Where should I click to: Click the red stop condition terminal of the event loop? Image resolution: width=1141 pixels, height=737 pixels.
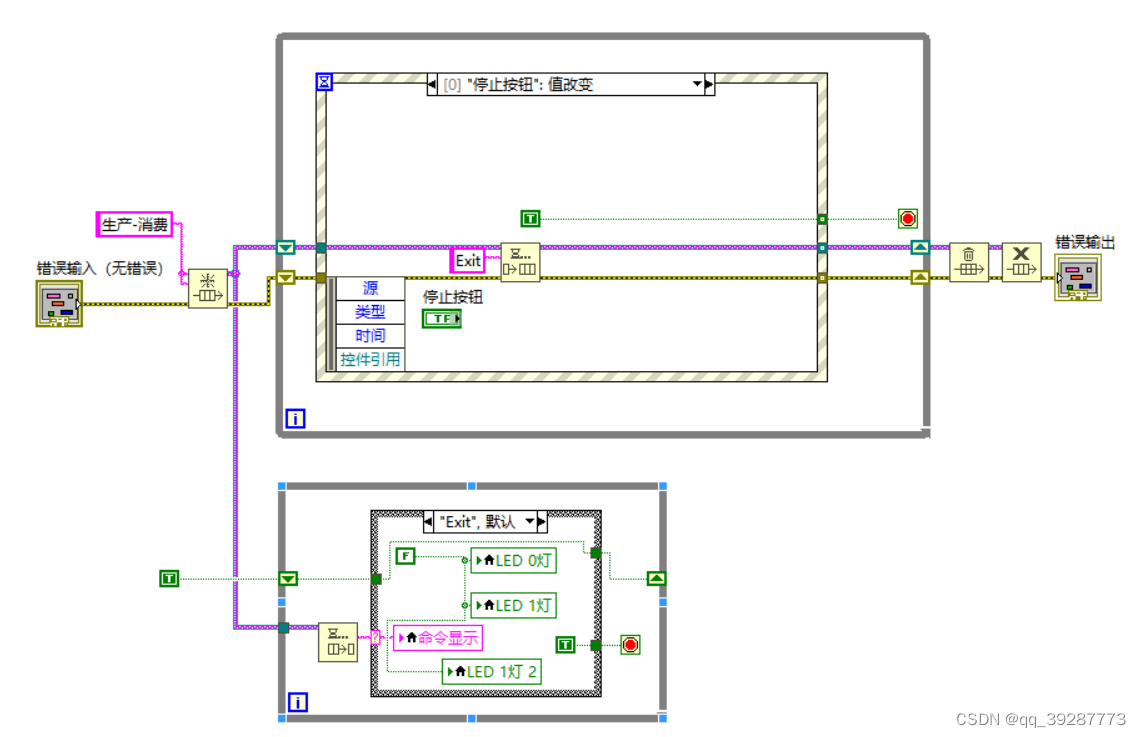point(907,218)
